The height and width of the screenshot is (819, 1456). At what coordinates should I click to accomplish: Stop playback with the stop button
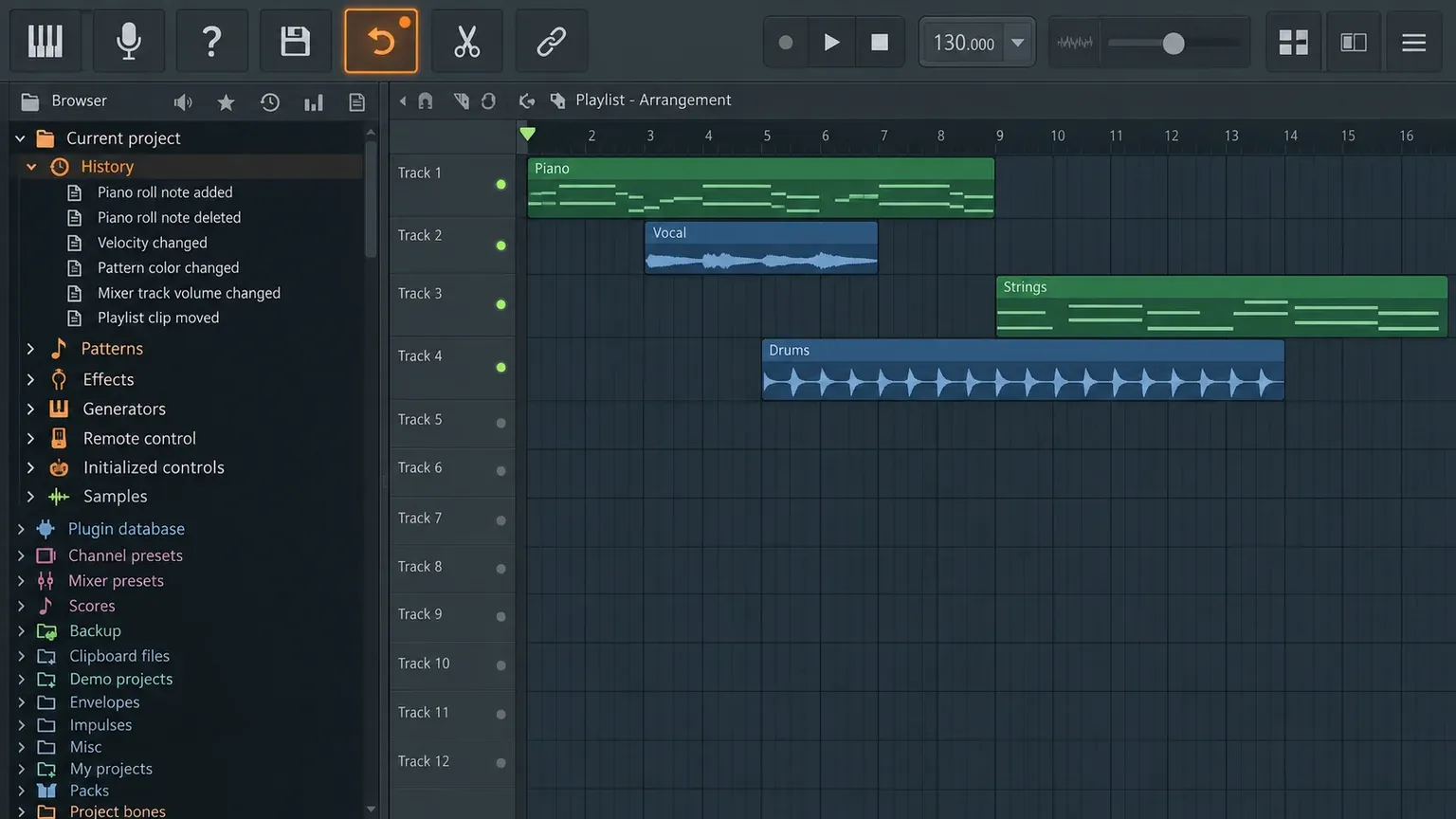(880, 43)
